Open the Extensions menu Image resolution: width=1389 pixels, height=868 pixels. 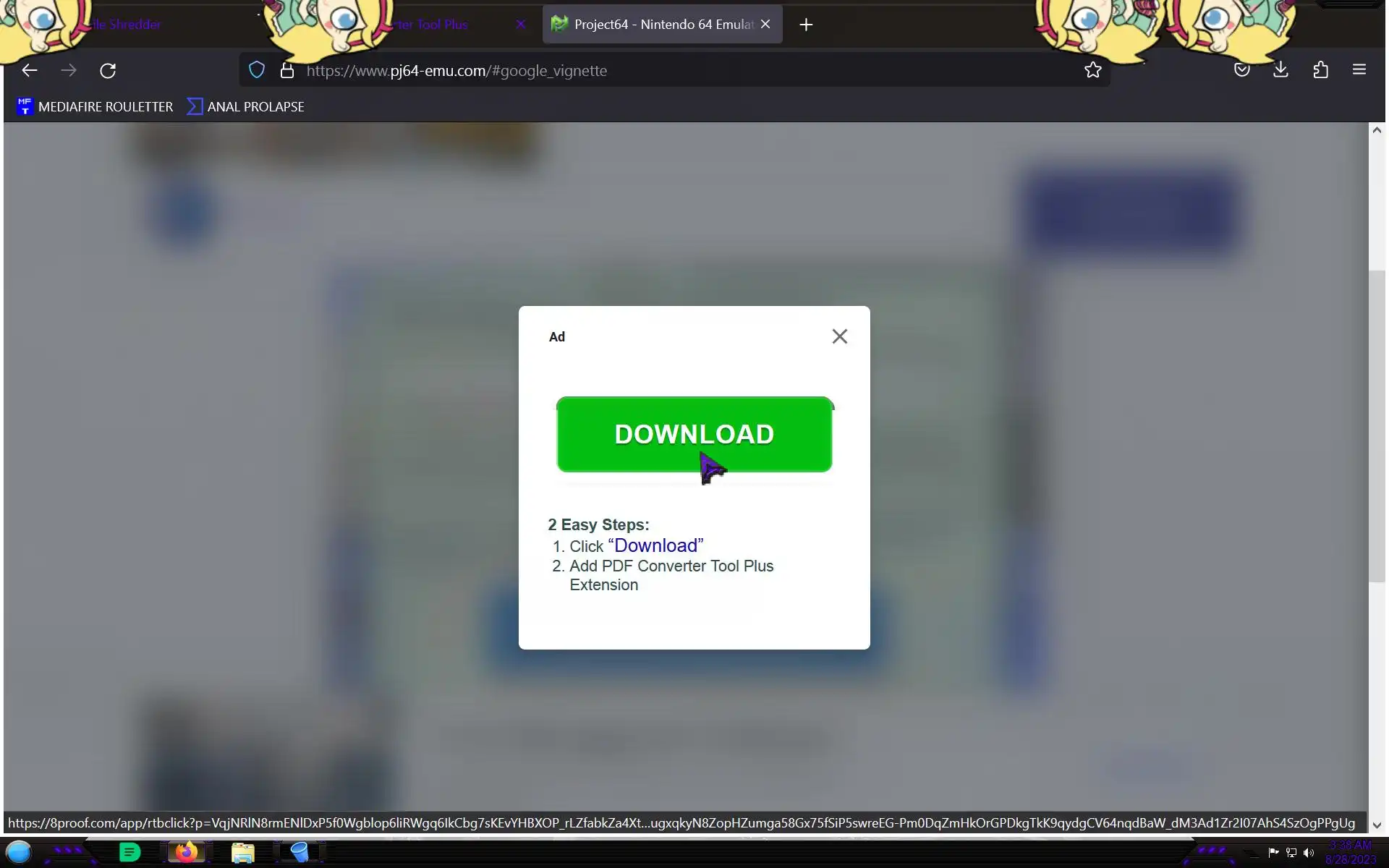pyautogui.click(x=1320, y=70)
